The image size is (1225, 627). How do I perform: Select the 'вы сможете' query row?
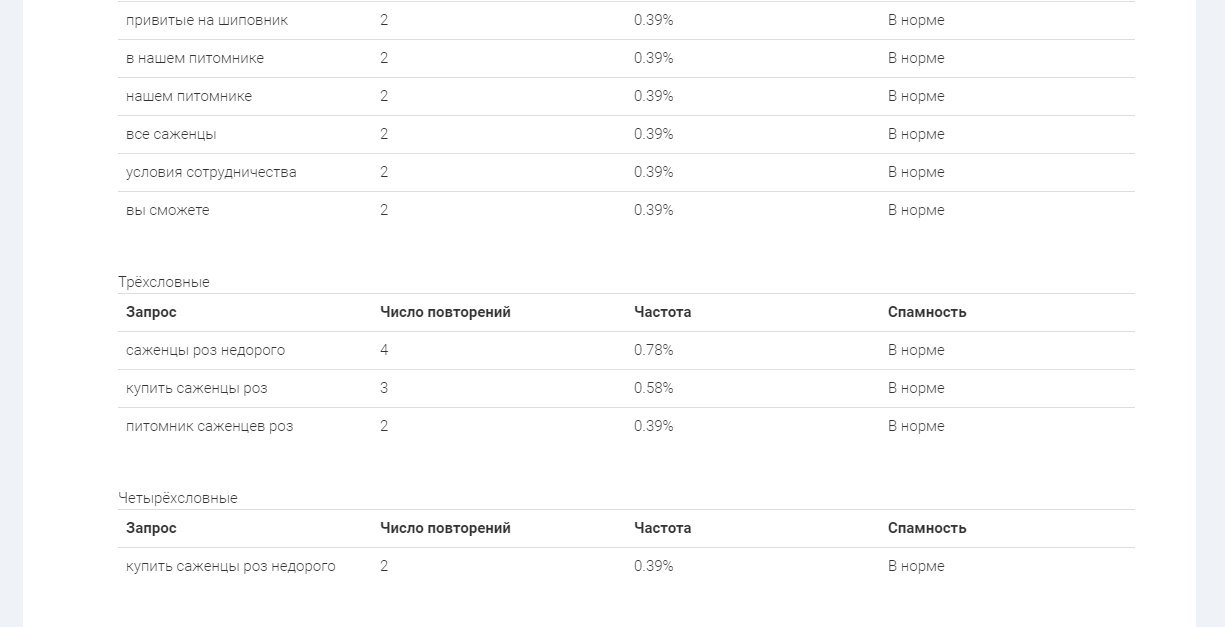point(626,210)
